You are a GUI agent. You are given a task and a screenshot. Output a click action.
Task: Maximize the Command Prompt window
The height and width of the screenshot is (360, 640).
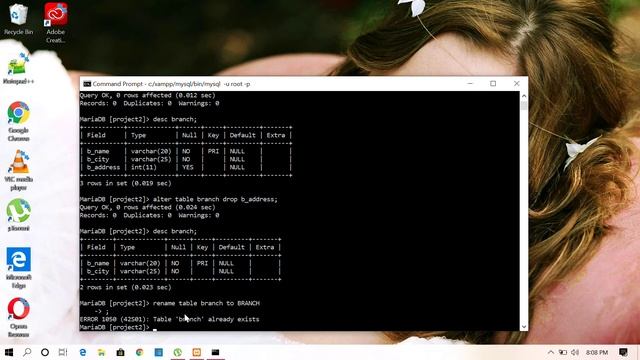[x=493, y=84]
